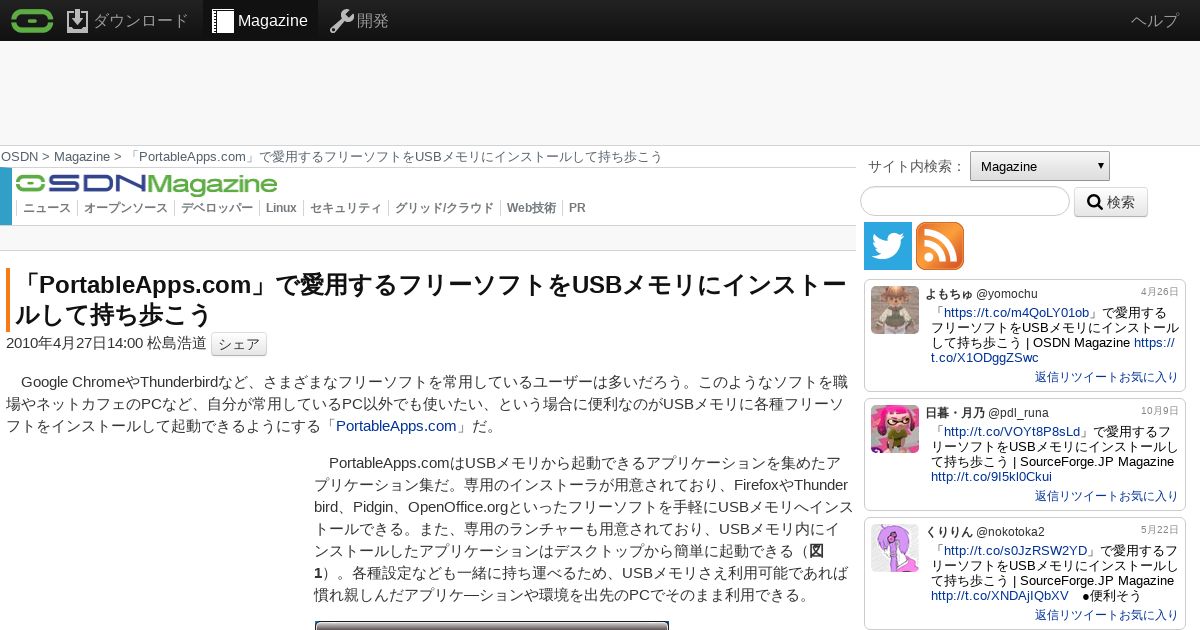The image size is (1200, 630).
Task: Click 返信リツイートお気に入り under くりりん tweet
Action: (1107, 615)
